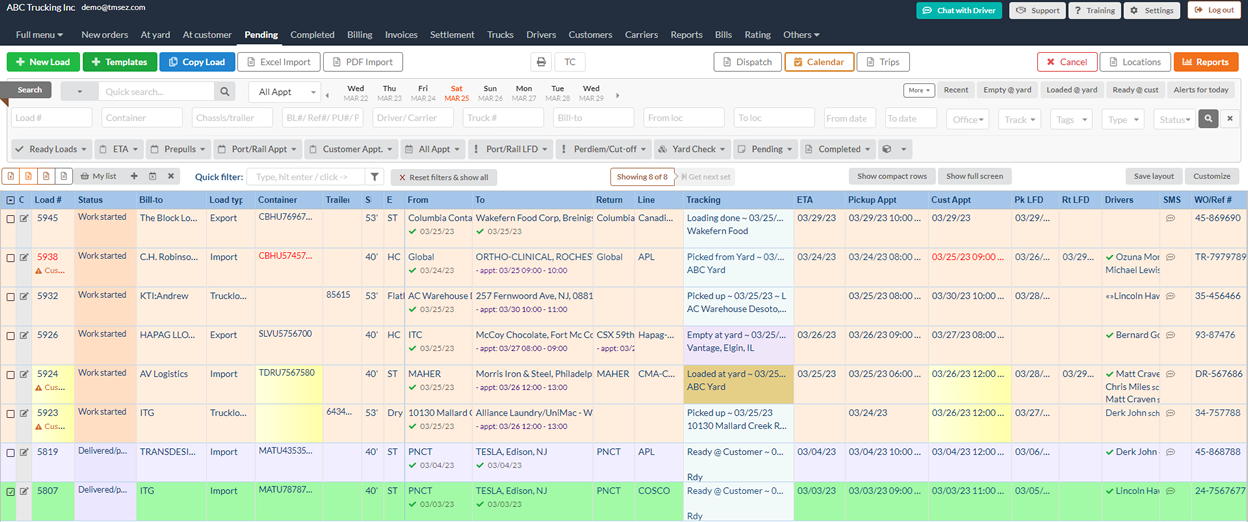The height and width of the screenshot is (522, 1248).
Task: Click the quick filter funnel icon
Action: (x=375, y=177)
